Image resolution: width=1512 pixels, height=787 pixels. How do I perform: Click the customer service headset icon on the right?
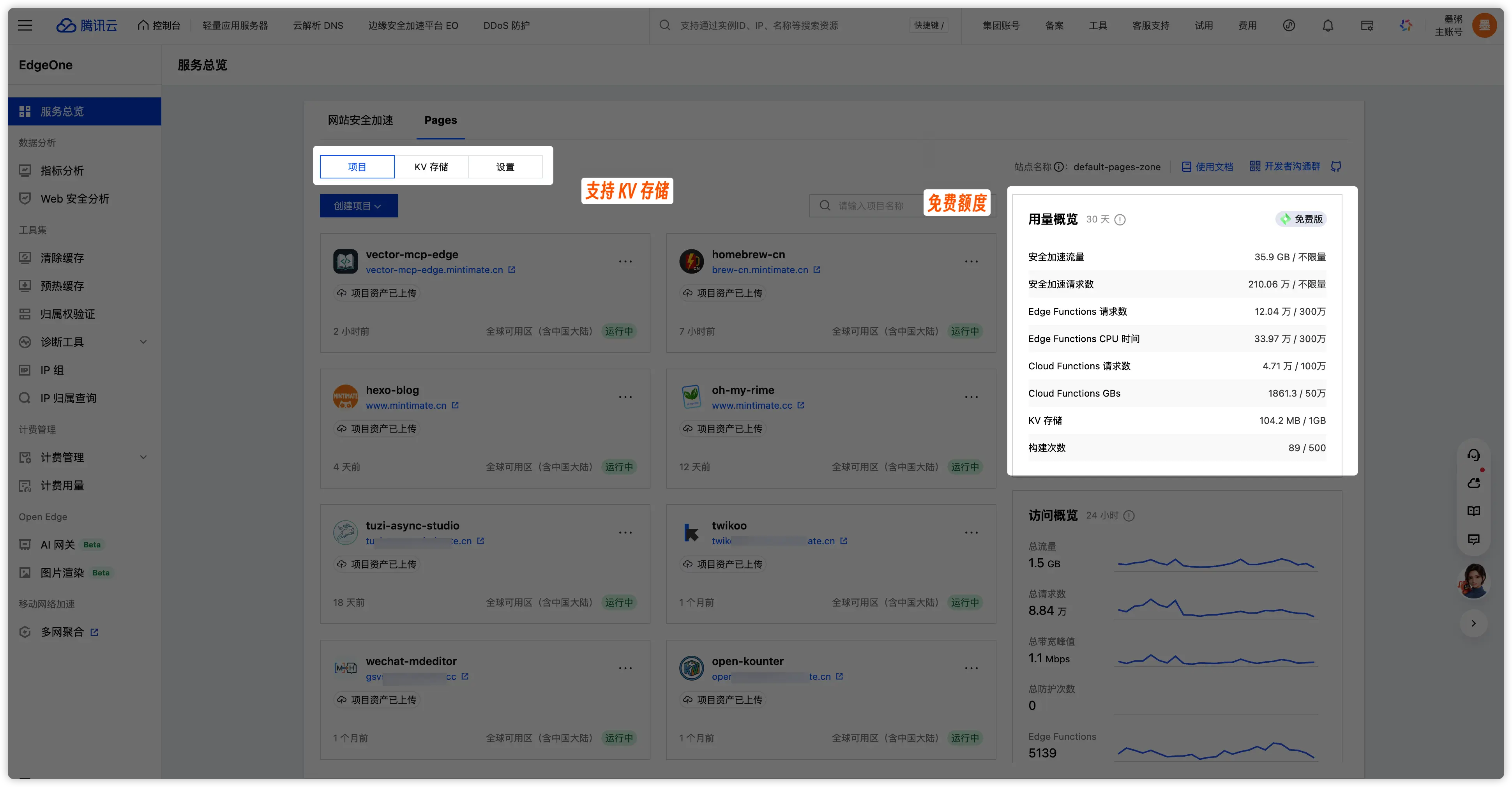point(1473,455)
